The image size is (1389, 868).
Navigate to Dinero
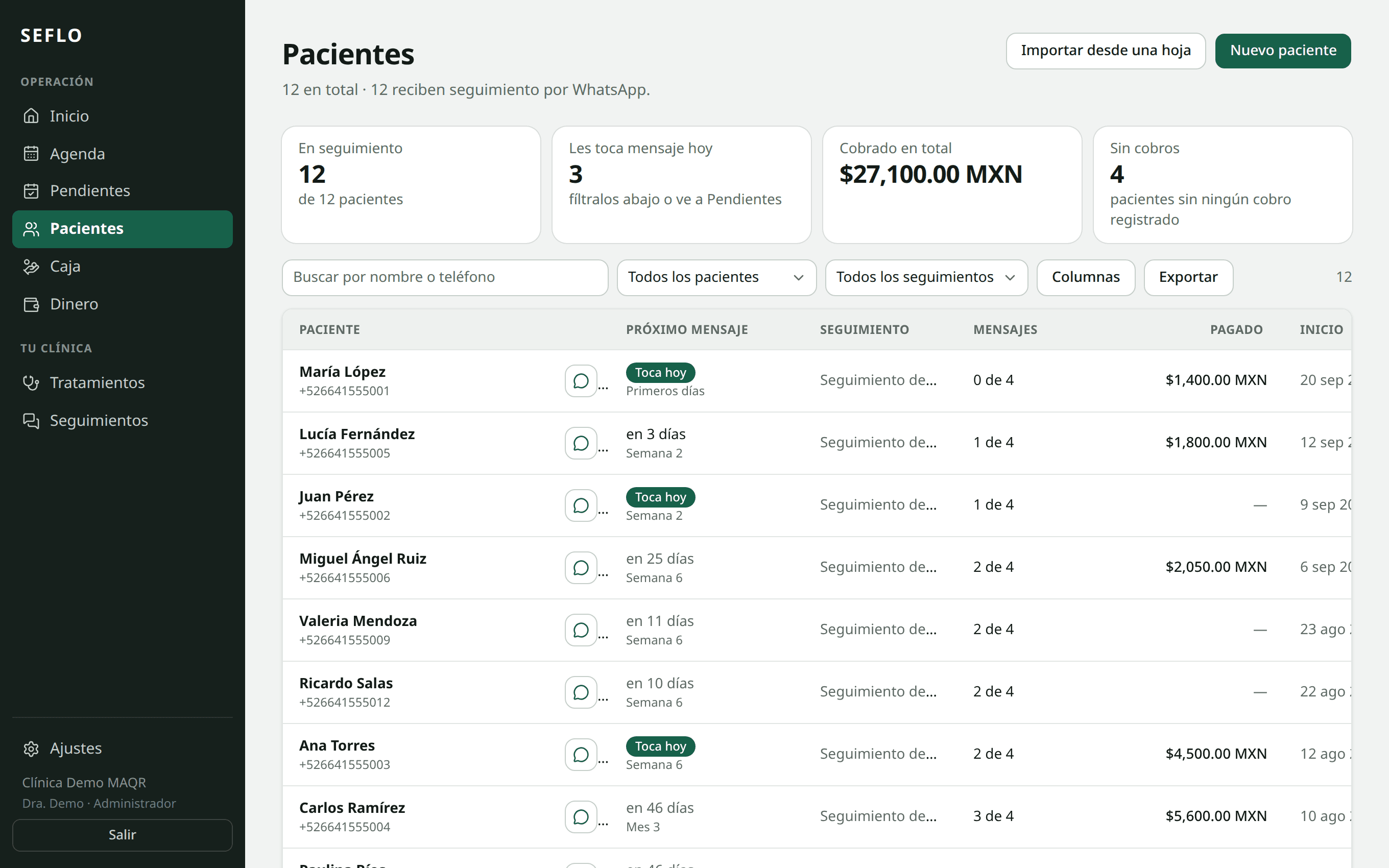tap(122, 304)
